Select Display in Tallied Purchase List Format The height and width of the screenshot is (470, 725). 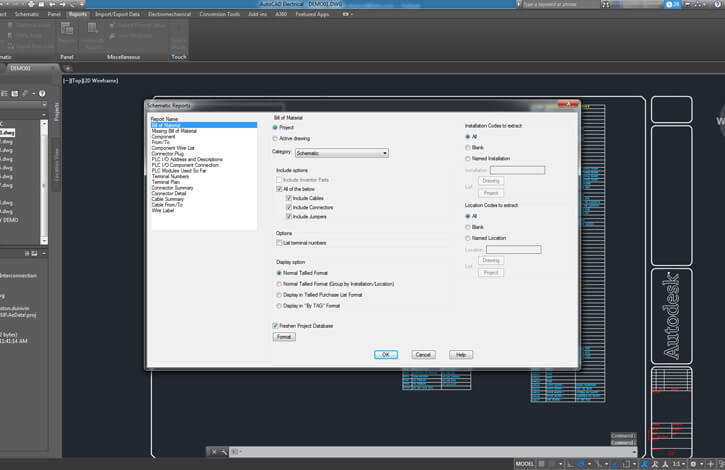click(x=279, y=295)
